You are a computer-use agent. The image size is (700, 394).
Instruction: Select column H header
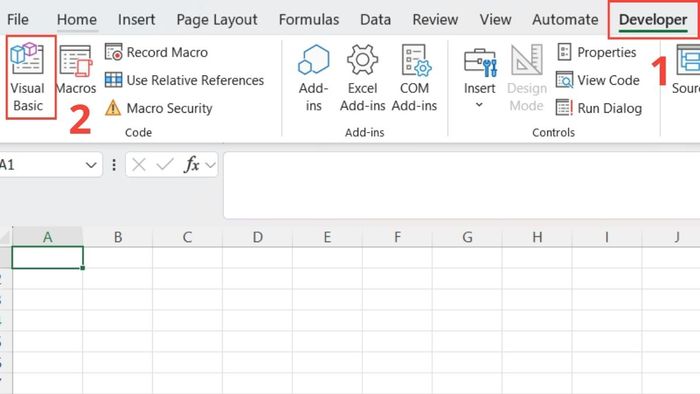(x=537, y=237)
